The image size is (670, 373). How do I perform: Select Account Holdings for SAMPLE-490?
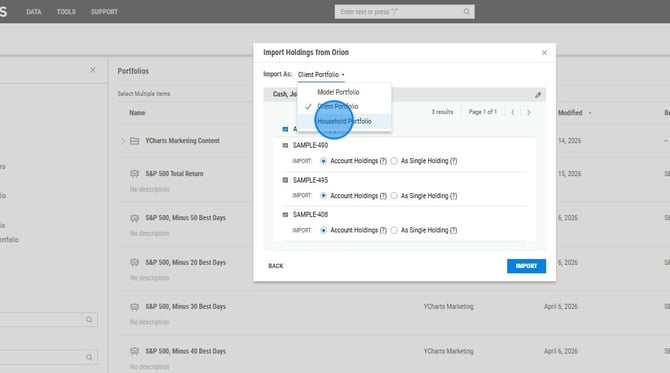pyautogui.click(x=323, y=161)
